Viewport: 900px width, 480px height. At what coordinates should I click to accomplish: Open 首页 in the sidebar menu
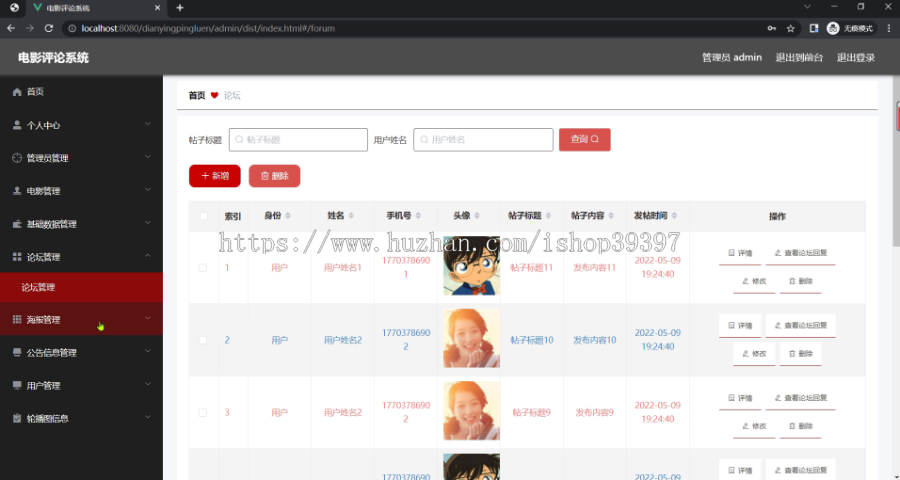(82, 92)
